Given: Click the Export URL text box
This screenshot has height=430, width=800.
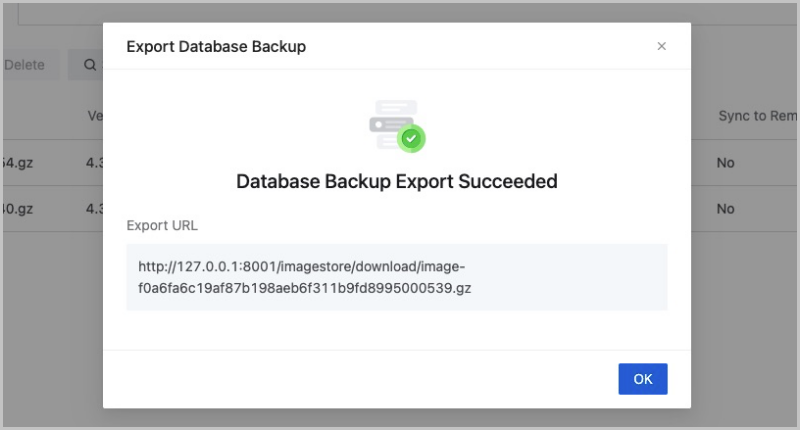Looking at the screenshot, I should 396,277.
